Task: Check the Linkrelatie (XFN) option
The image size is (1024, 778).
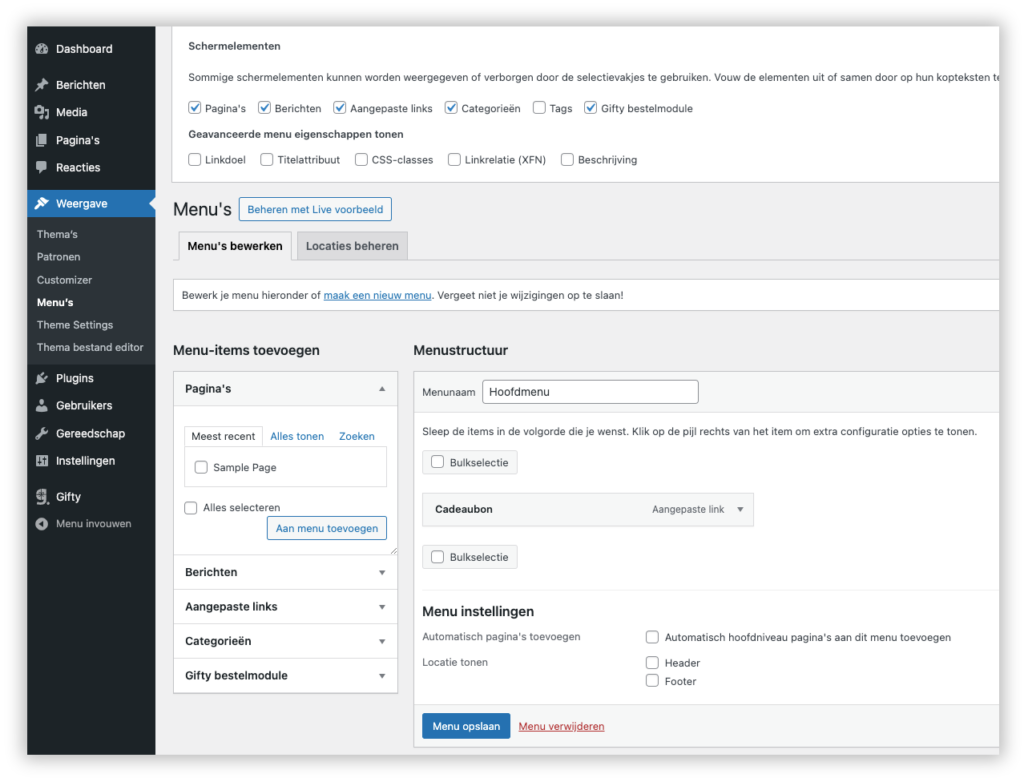Action: 455,159
